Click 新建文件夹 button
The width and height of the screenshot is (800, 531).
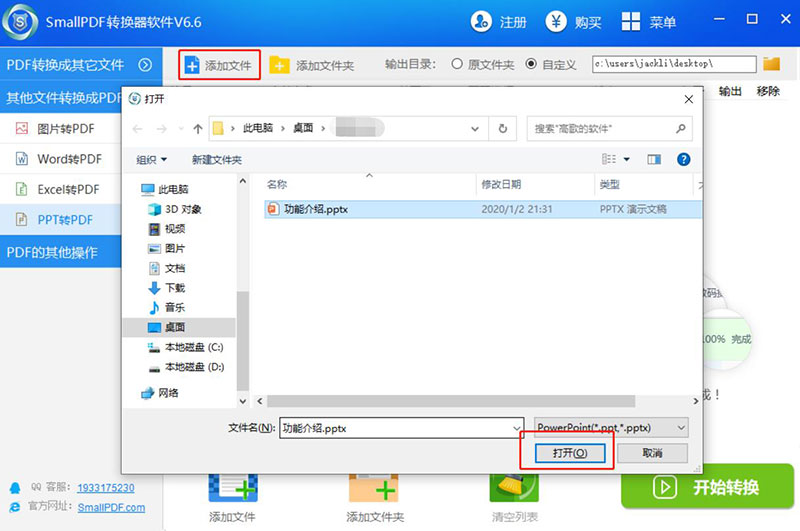[x=217, y=160]
